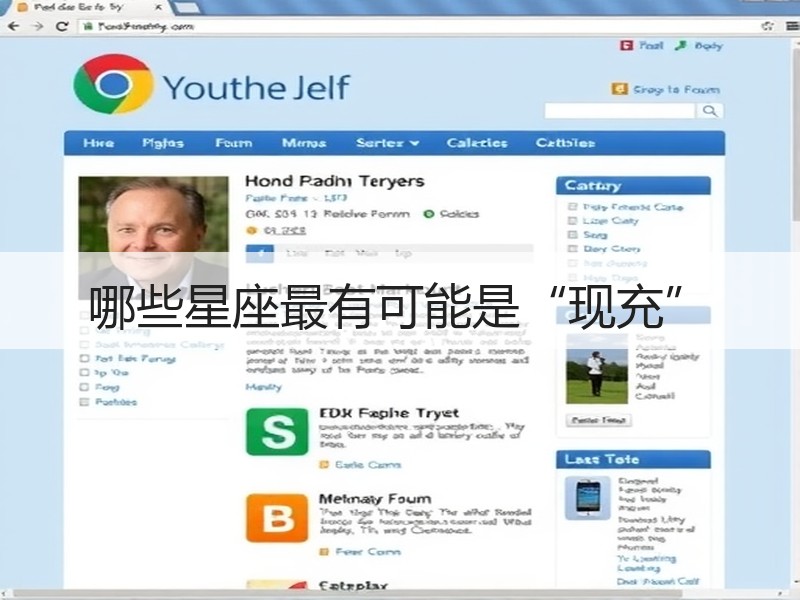Open the EDK Faphe Tryet forum title
Viewport: 800px width, 600px height.
389,413
